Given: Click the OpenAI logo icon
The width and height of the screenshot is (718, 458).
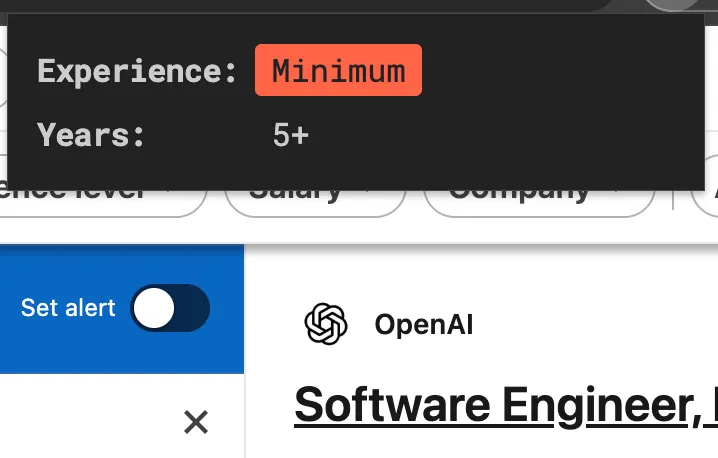Looking at the screenshot, I should 326,324.
